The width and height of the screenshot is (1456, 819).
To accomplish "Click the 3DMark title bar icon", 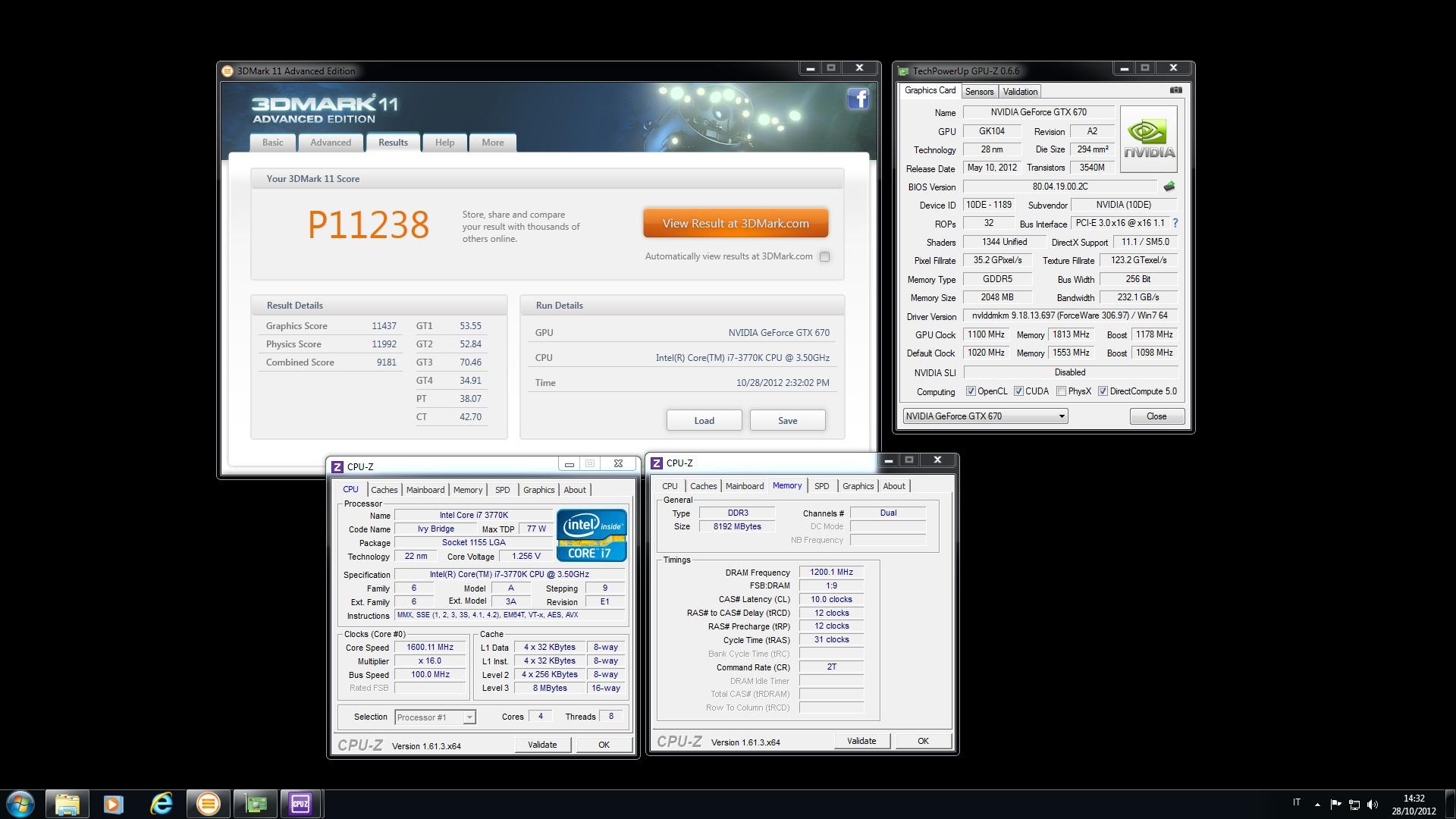I will click(227, 71).
